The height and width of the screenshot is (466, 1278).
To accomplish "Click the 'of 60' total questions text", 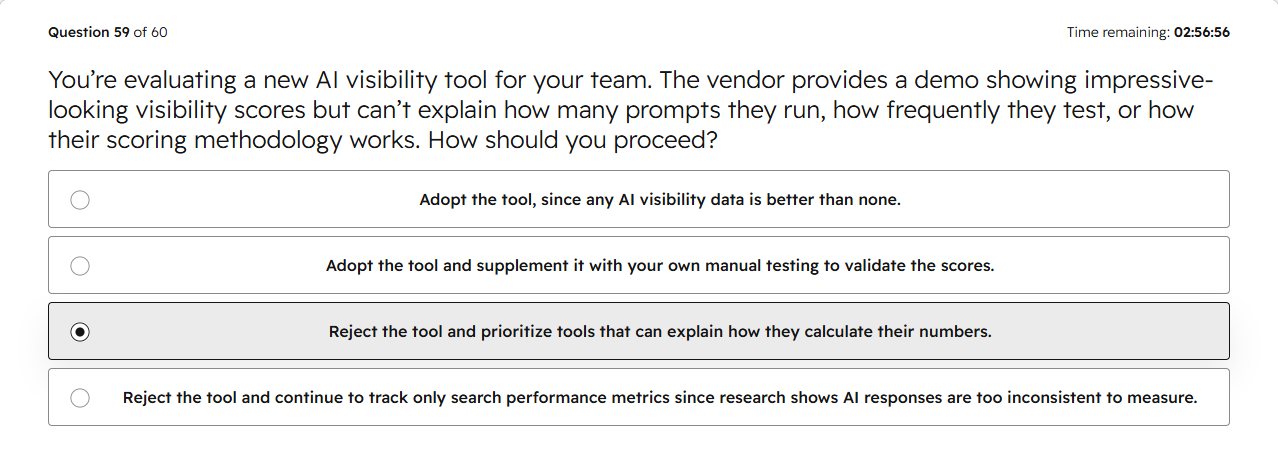I will click(151, 32).
